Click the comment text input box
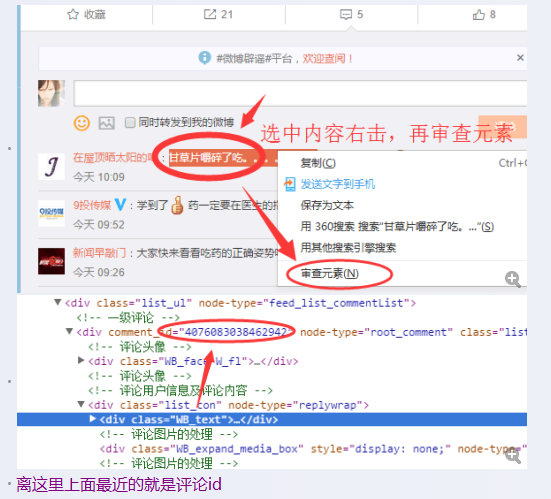The image size is (551, 499). point(300,93)
